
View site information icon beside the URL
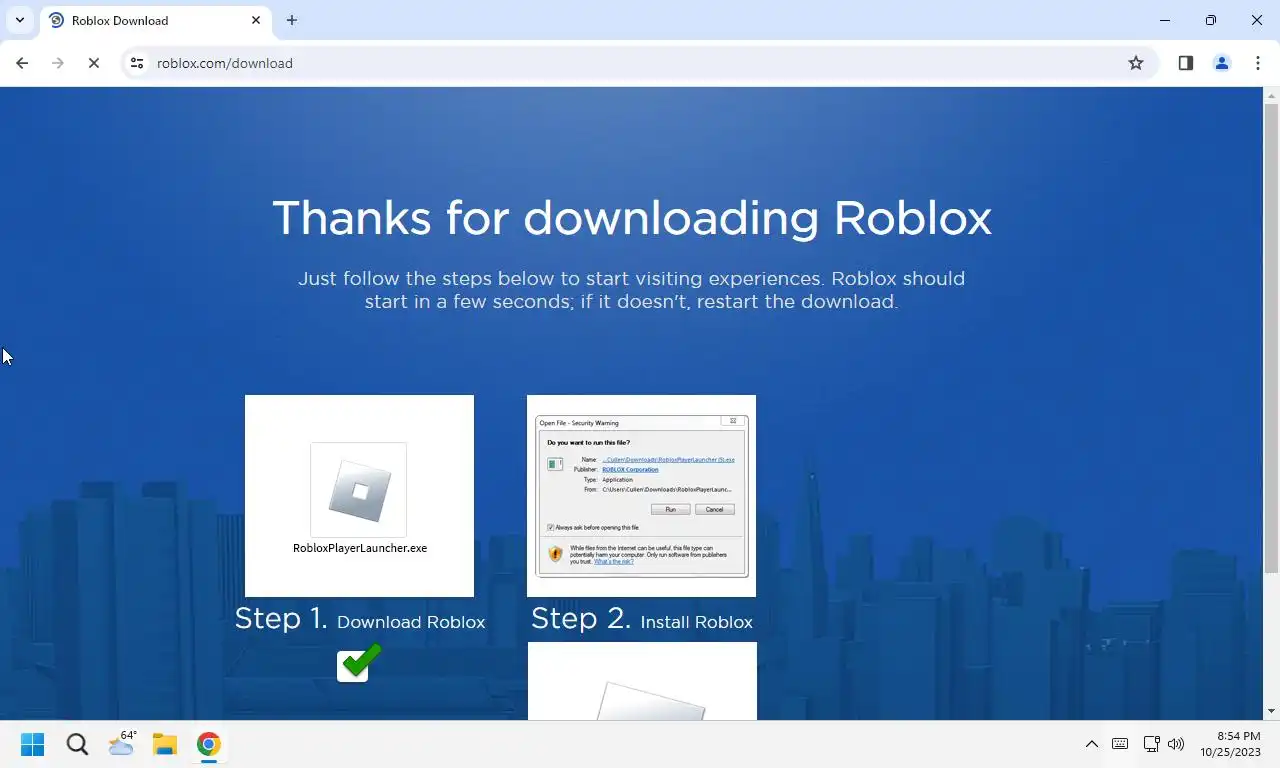137,63
